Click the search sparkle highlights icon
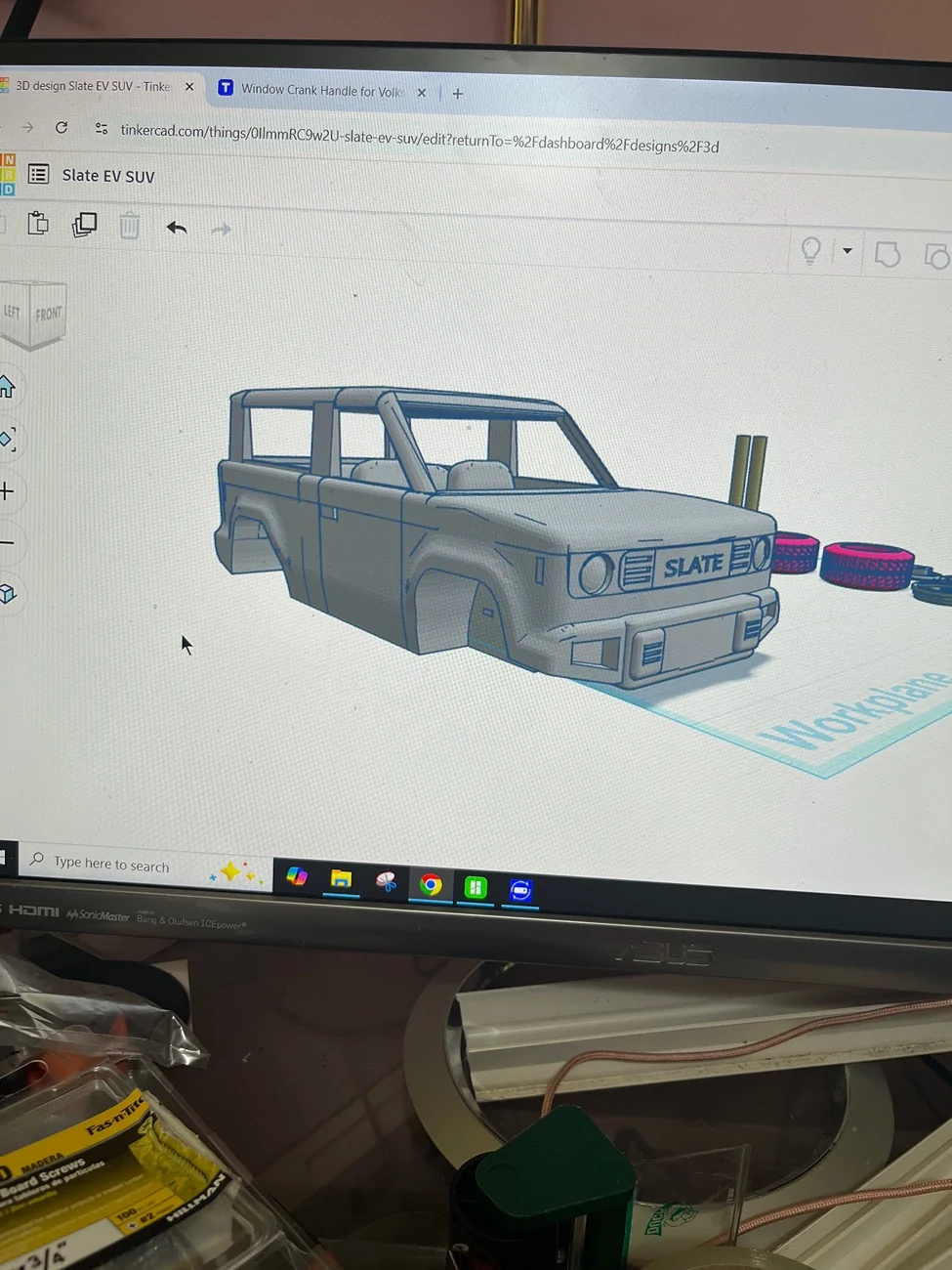 point(237,872)
